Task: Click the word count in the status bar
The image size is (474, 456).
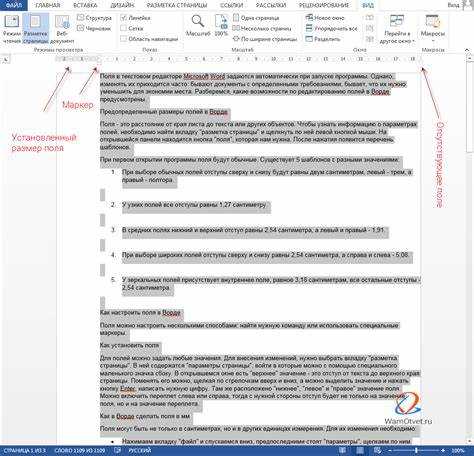Action: point(79,451)
